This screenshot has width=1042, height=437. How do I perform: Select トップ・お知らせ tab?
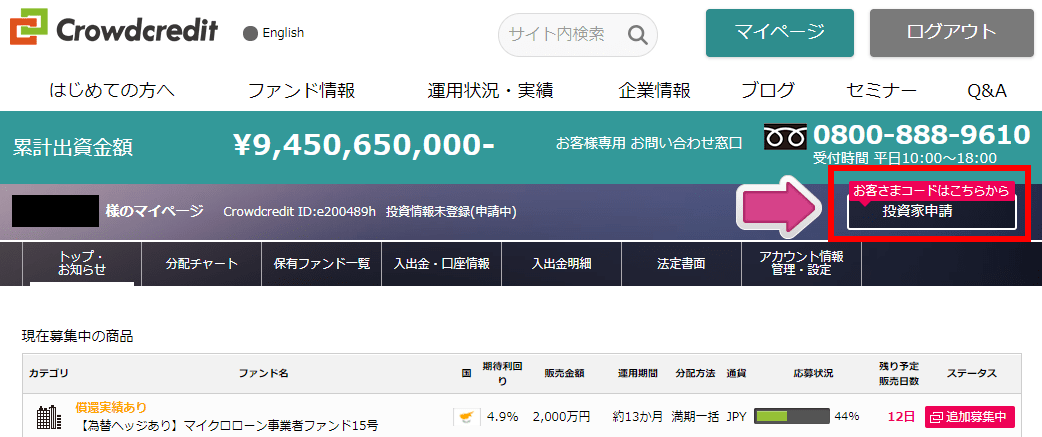tap(82, 264)
